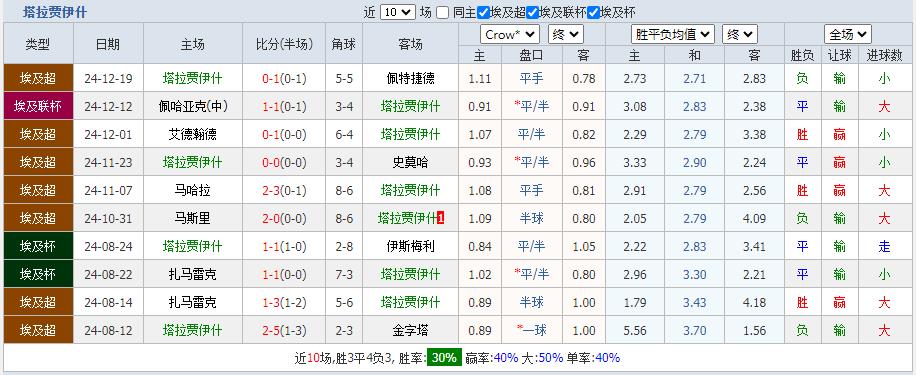Click away team 佩特捷德

410,78
